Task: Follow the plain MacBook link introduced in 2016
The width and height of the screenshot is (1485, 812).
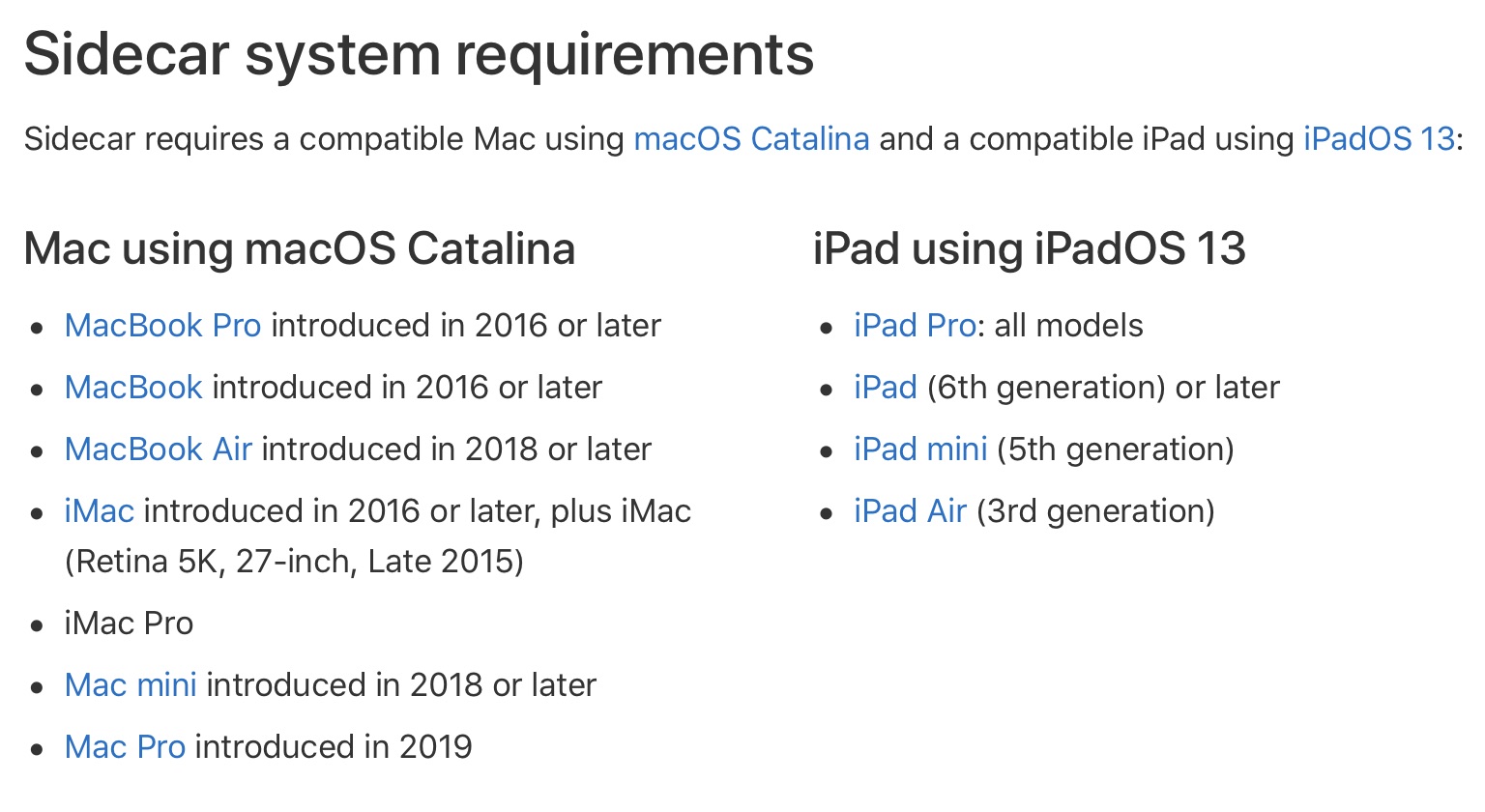Action: click(x=133, y=388)
